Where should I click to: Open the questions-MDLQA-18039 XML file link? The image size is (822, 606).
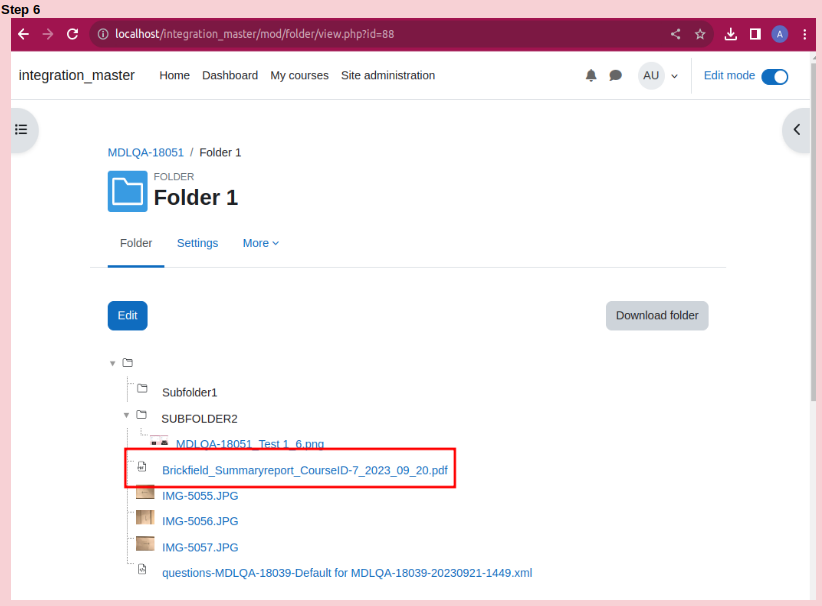pyautogui.click(x=347, y=573)
